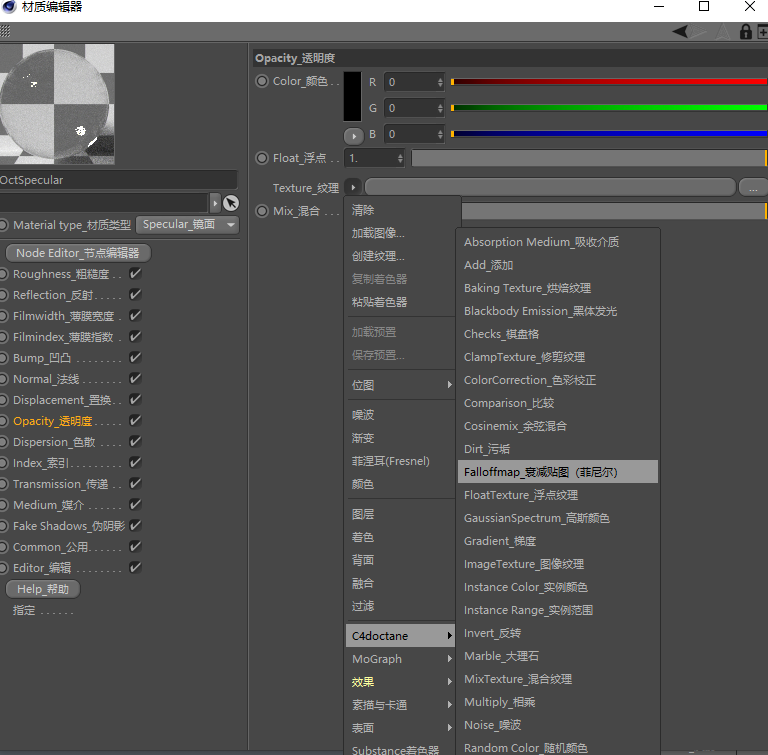Click the Help button

(43, 589)
